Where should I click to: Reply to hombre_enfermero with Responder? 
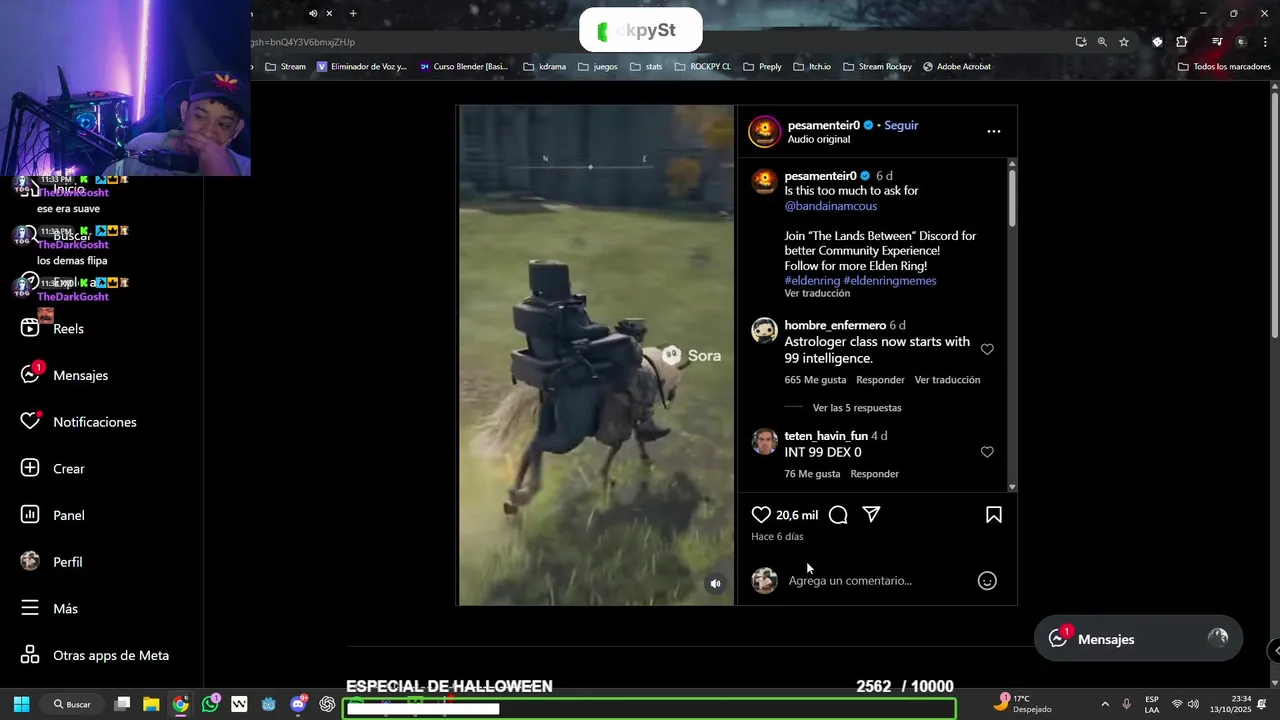[x=880, y=380]
